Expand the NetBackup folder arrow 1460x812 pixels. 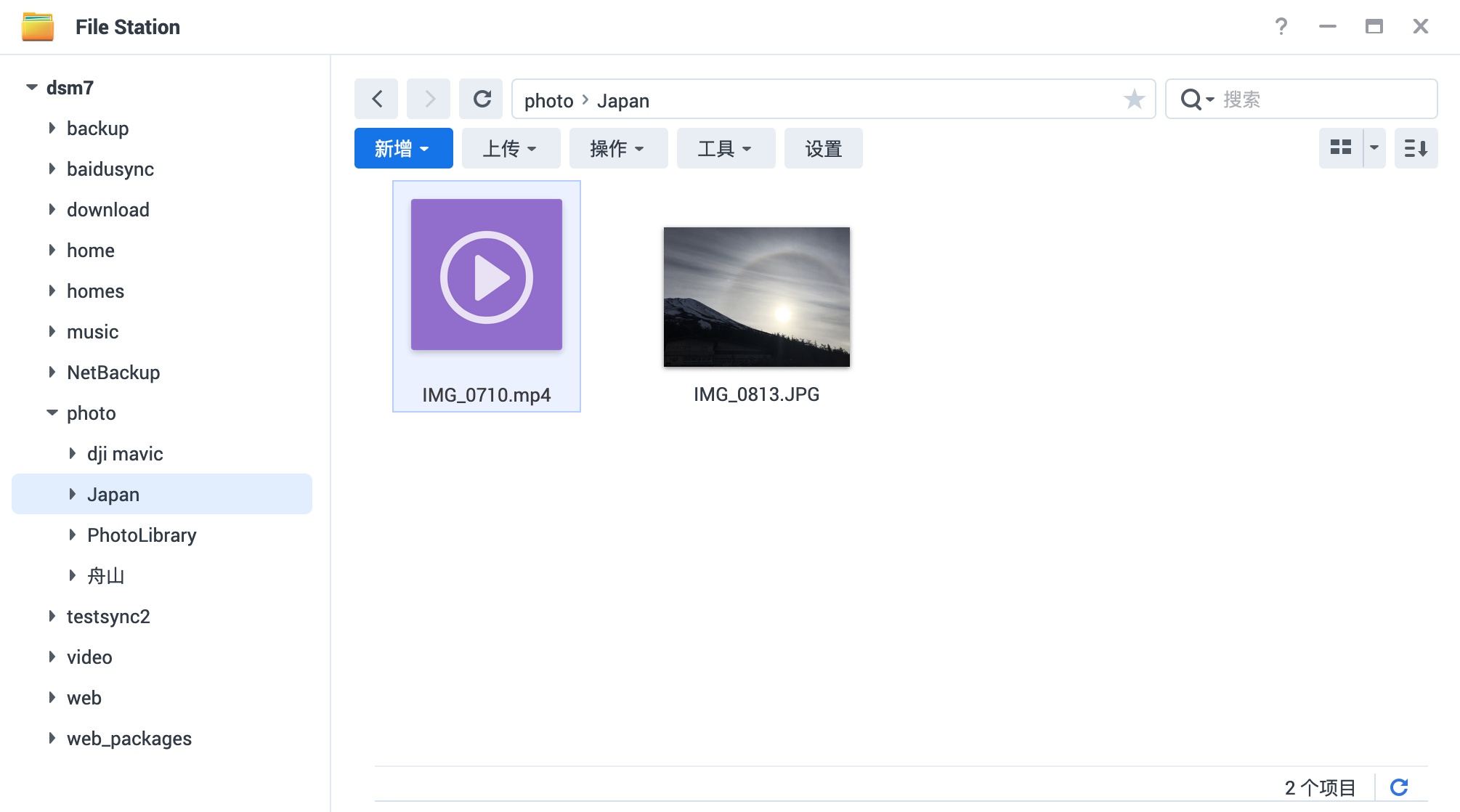(x=52, y=372)
